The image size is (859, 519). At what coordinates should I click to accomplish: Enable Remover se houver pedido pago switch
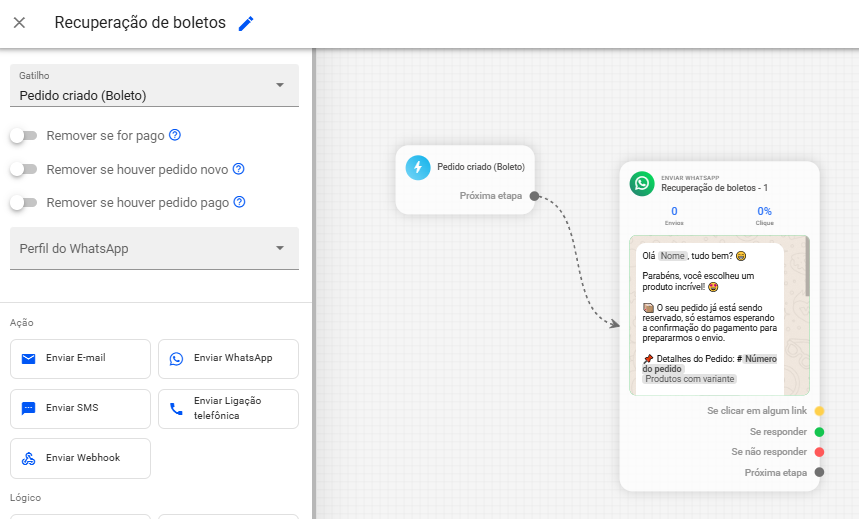23,202
